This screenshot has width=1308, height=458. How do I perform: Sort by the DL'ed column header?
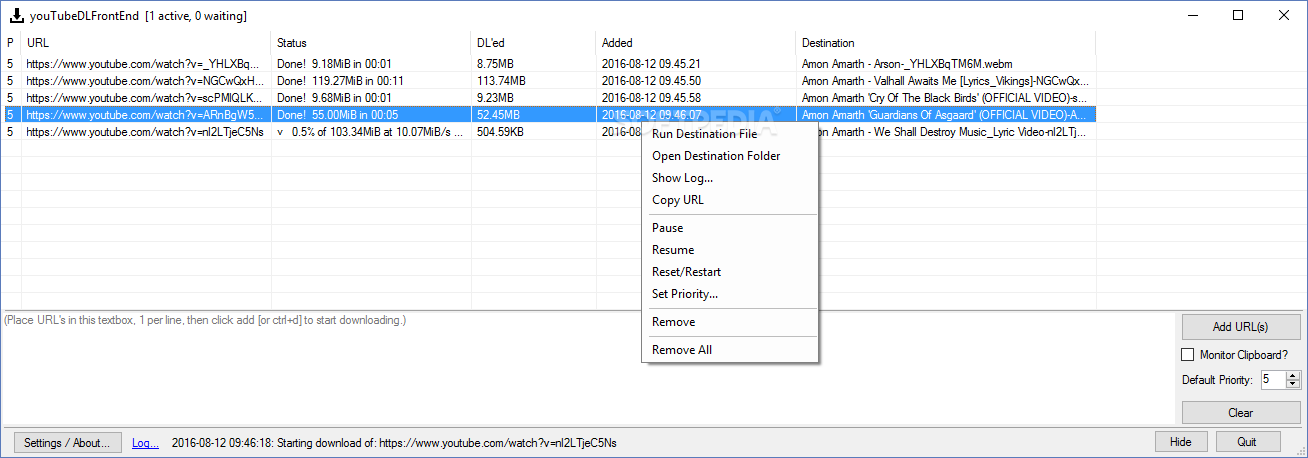click(534, 43)
